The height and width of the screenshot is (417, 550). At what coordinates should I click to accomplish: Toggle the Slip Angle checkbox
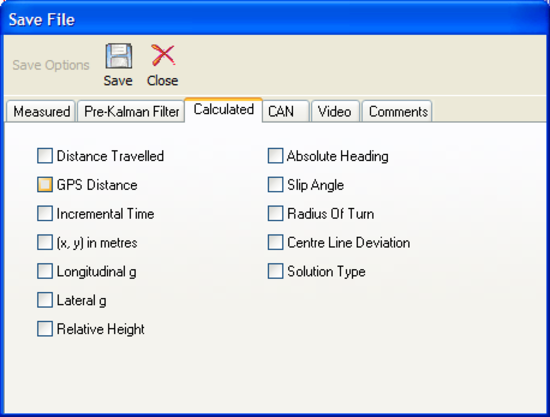[275, 184]
